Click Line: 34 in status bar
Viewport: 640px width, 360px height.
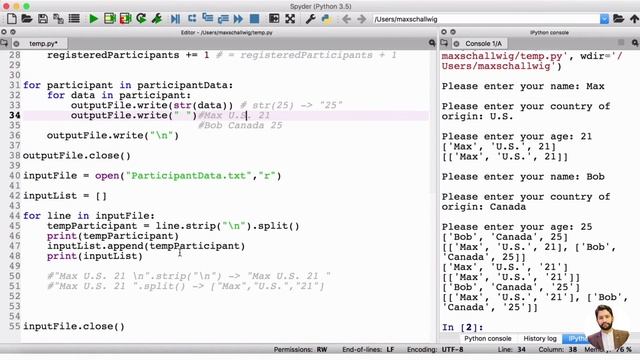coord(511,350)
